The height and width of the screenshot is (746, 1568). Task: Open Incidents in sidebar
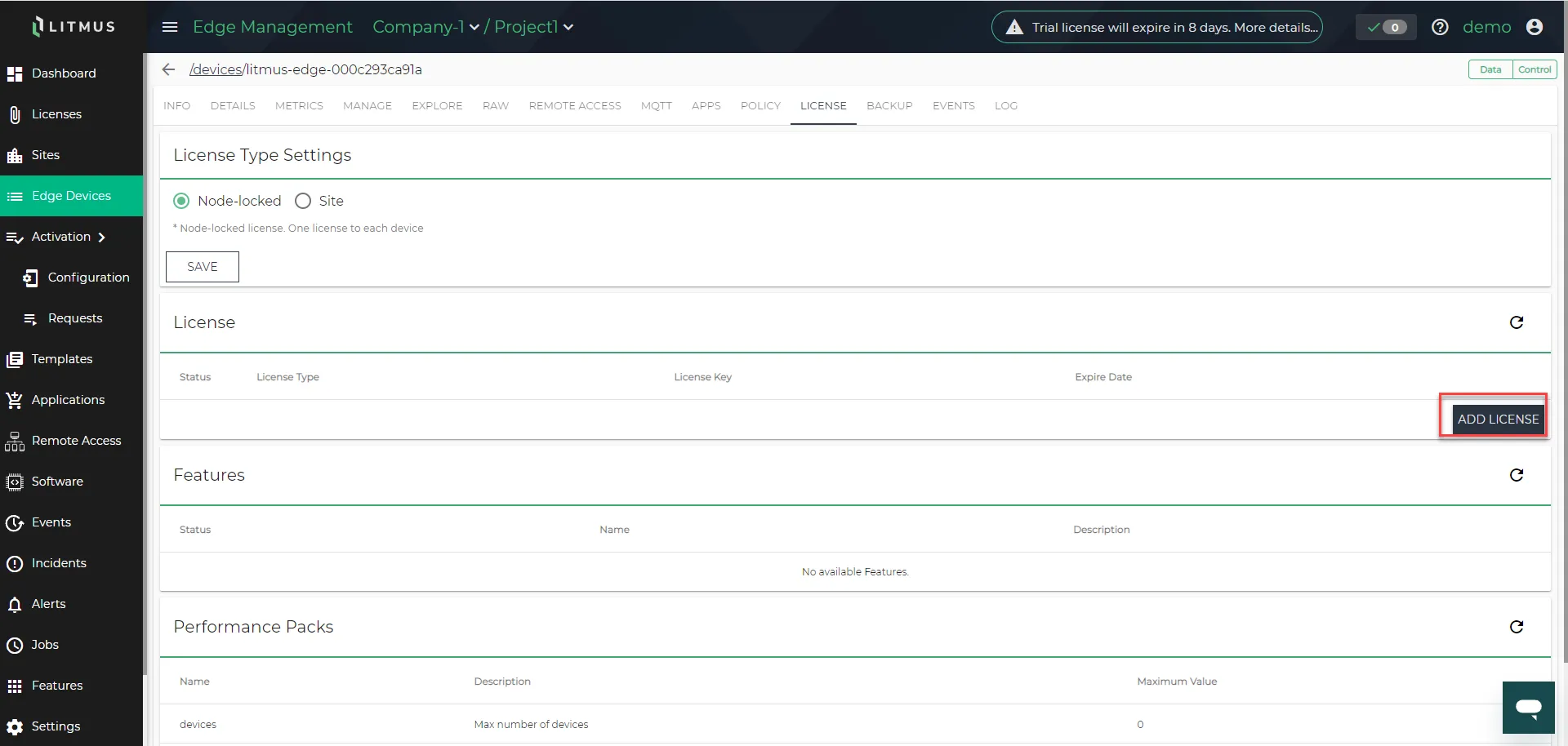point(71,563)
